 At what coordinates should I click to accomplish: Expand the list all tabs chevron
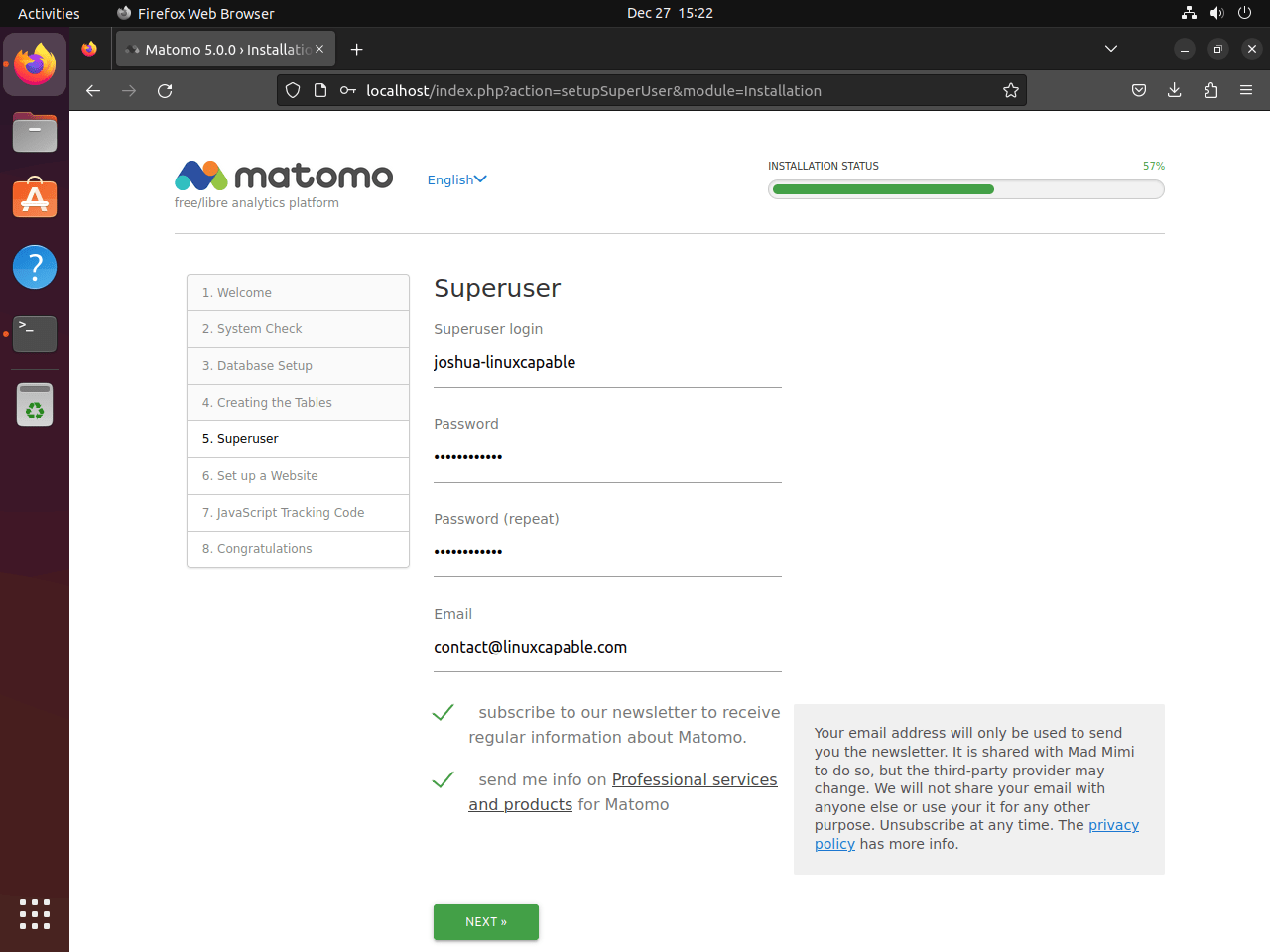tap(1111, 49)
